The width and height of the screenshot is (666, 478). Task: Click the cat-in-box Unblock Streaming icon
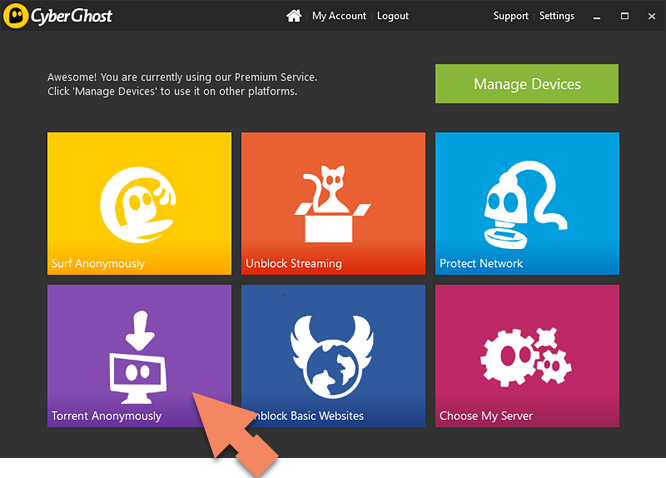333,204
